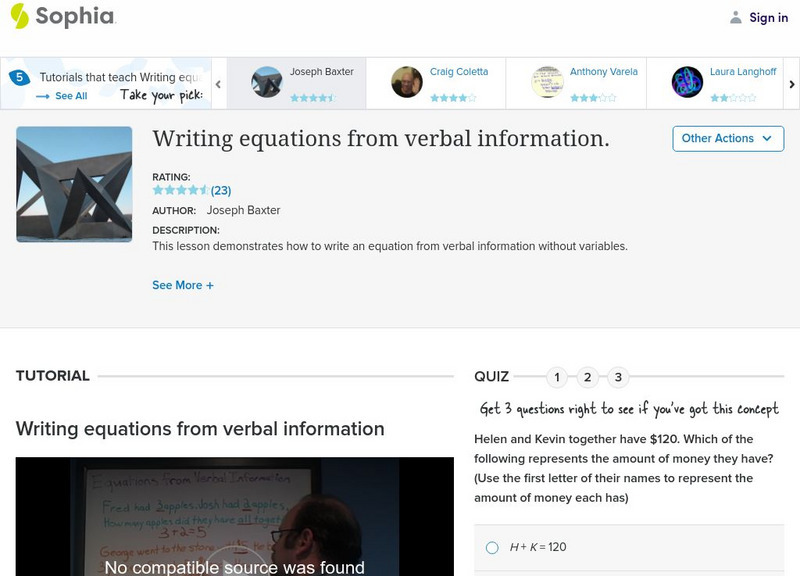Viewport: 800px width, 576px height.
Task: Select Laura Langhoff's tutorial tab
Action: pyautogui.click(x=715, y=83)
